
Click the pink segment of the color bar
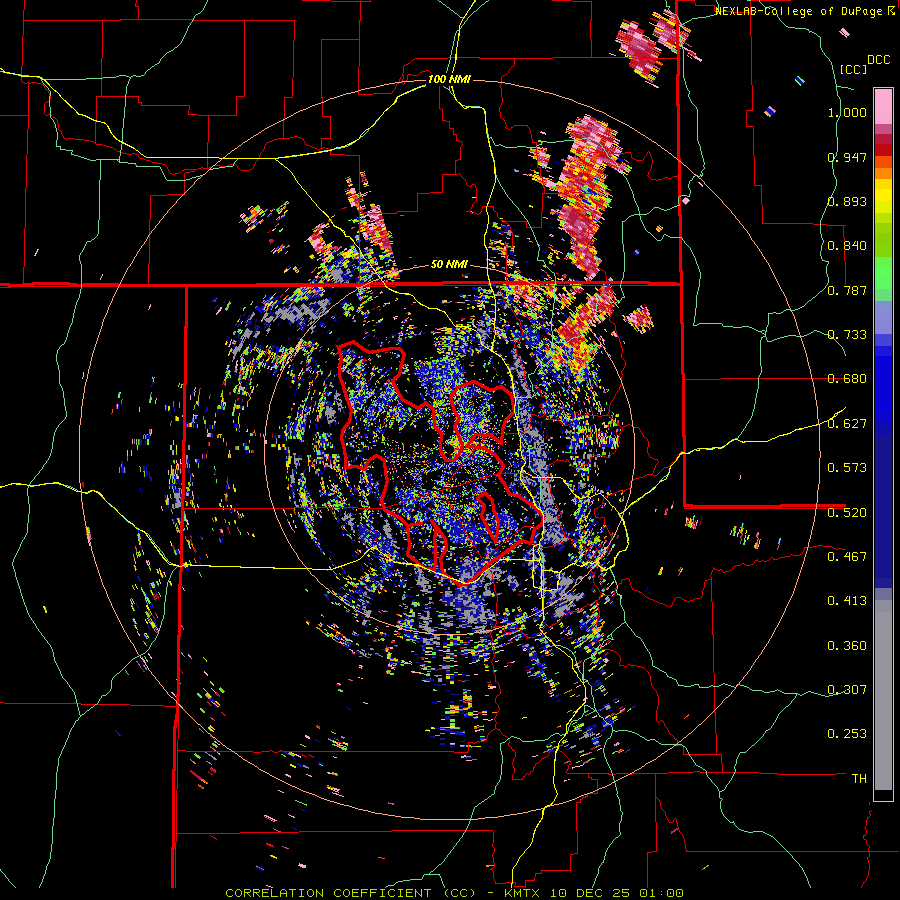pyautogui.click(x=883, y=106)
